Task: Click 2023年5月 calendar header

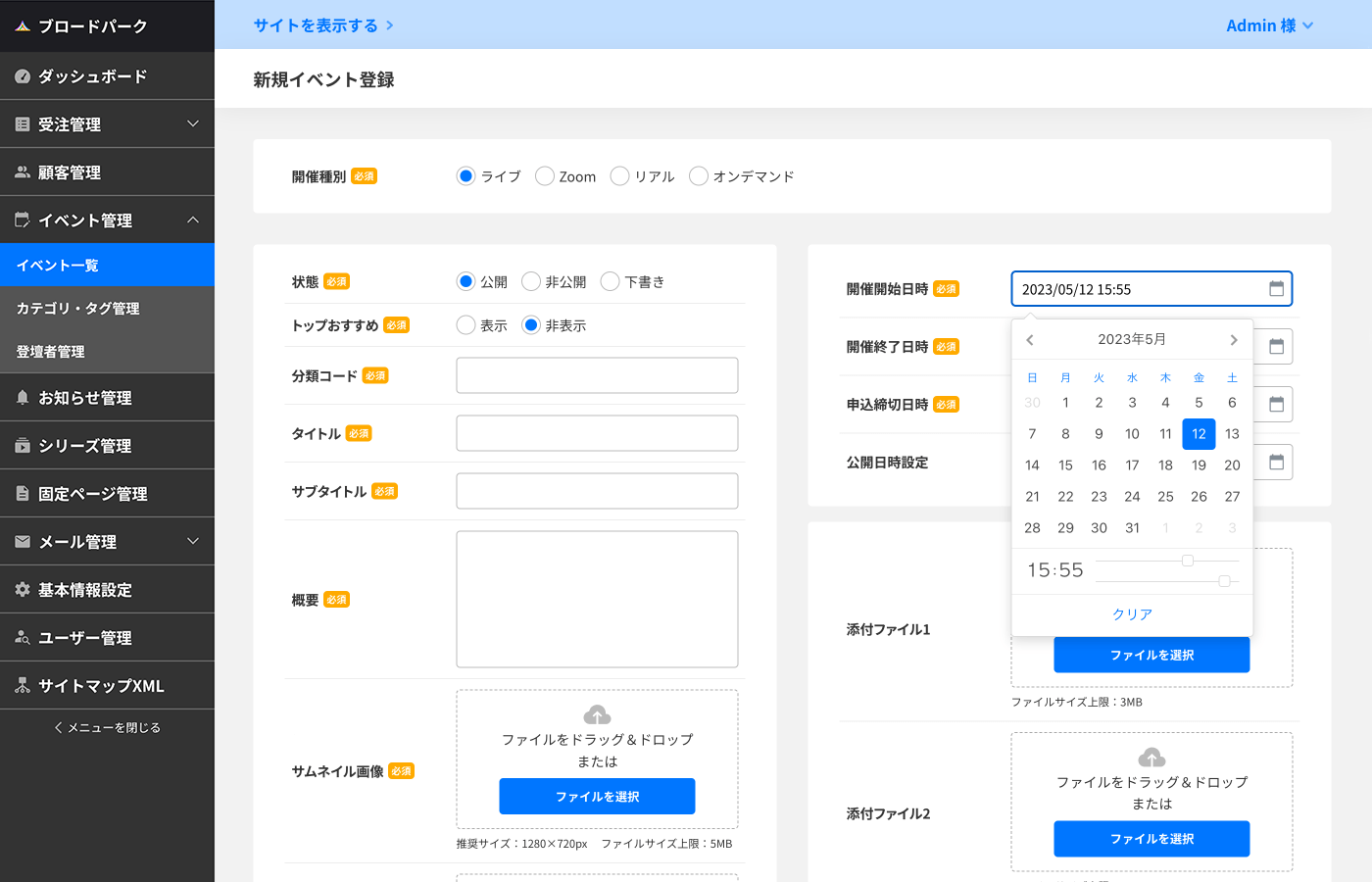Action: (1132, 339)
